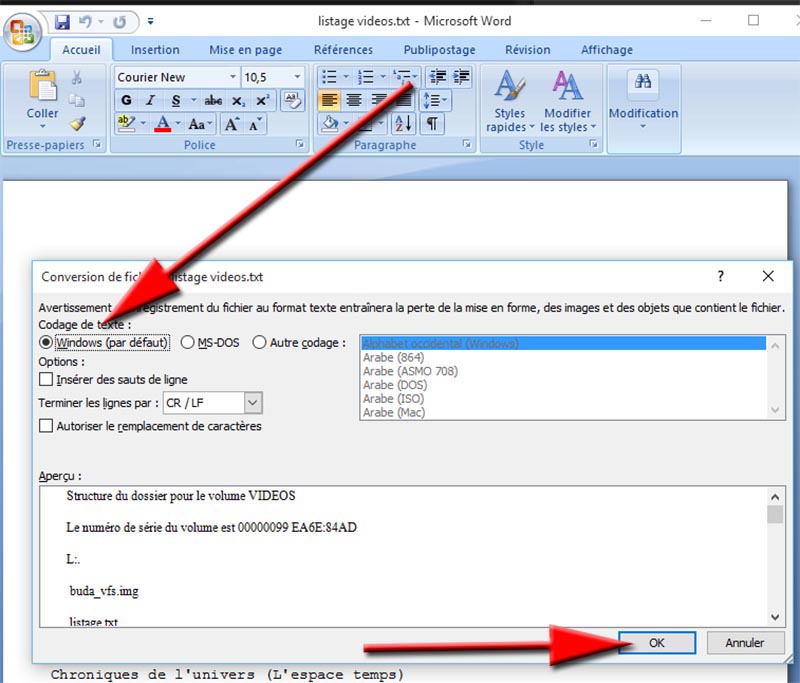Click the Aperçu preview scroll down arrow
The height and width of the screenshot is (683, 800).
[x=775, y=617]
